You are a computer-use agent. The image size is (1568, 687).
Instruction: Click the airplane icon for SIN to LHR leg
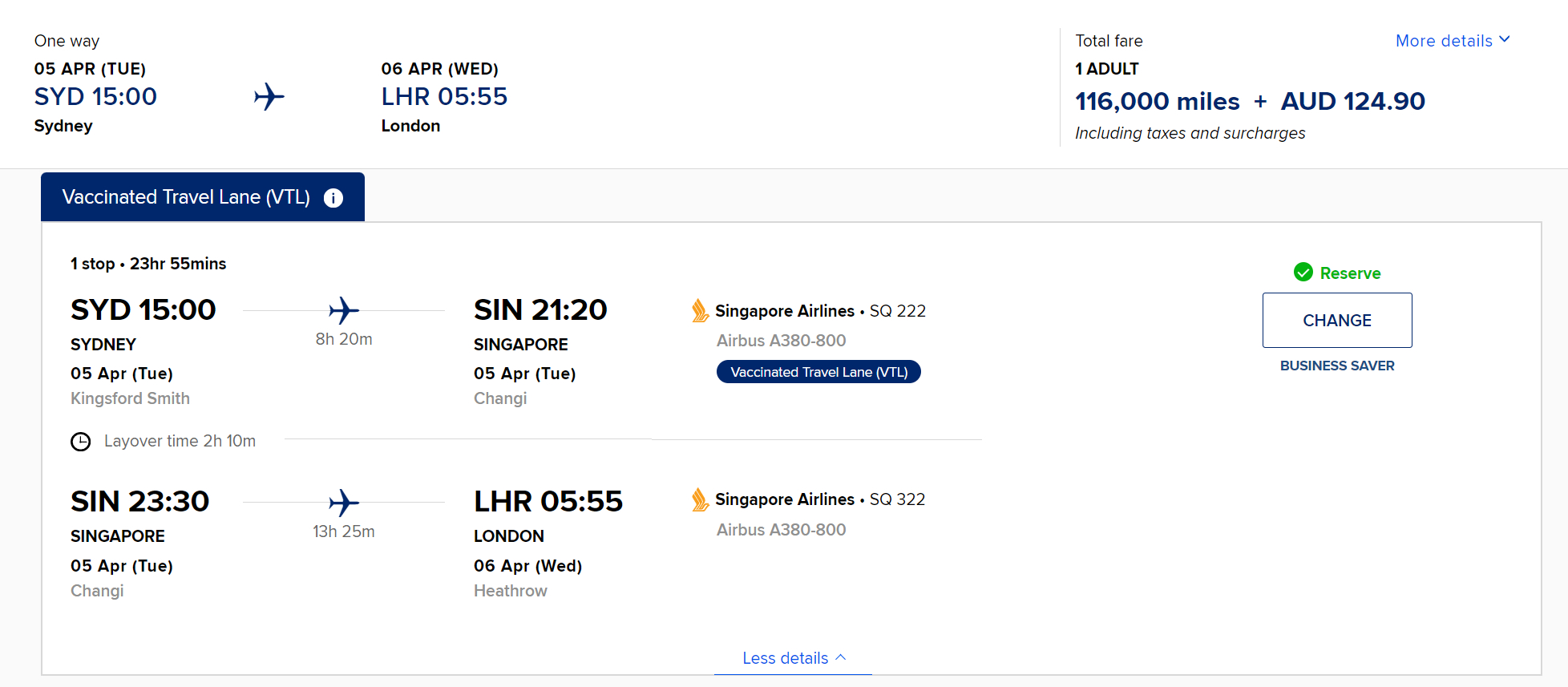[x=344, y=503]
